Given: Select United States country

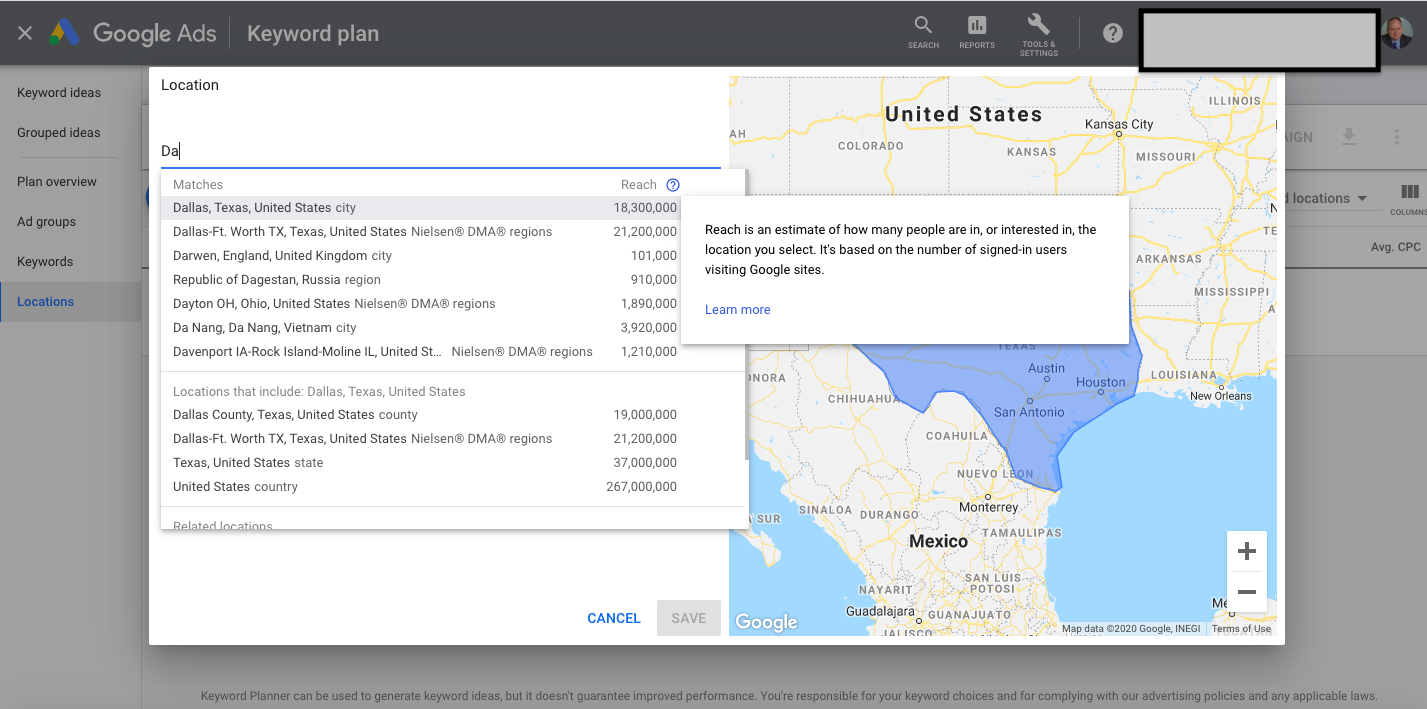Looking at the screenshot, I should click(452, 487).
